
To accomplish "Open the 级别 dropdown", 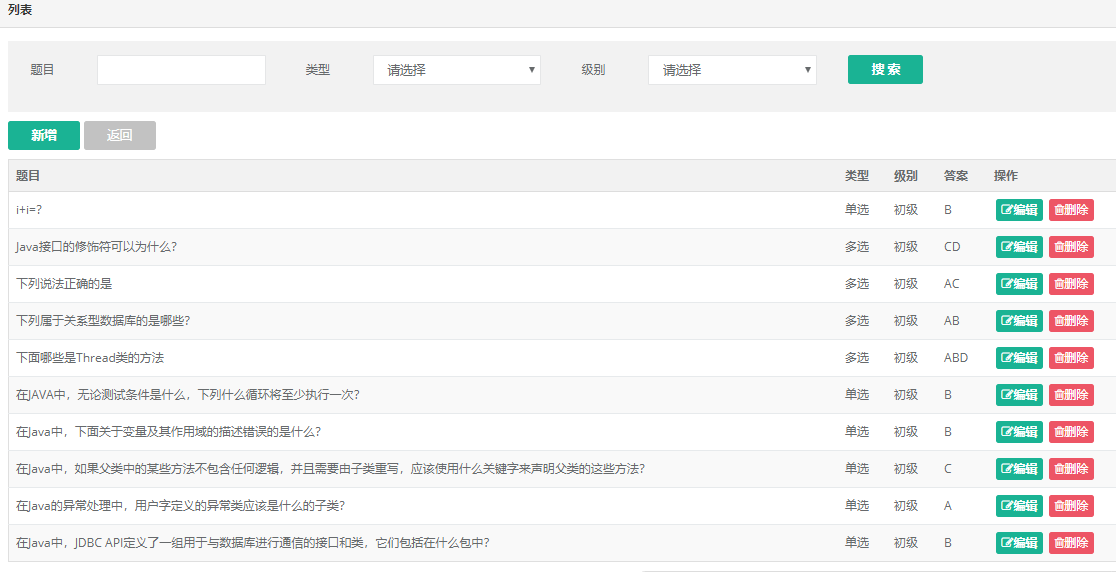I will coord(732,70).
